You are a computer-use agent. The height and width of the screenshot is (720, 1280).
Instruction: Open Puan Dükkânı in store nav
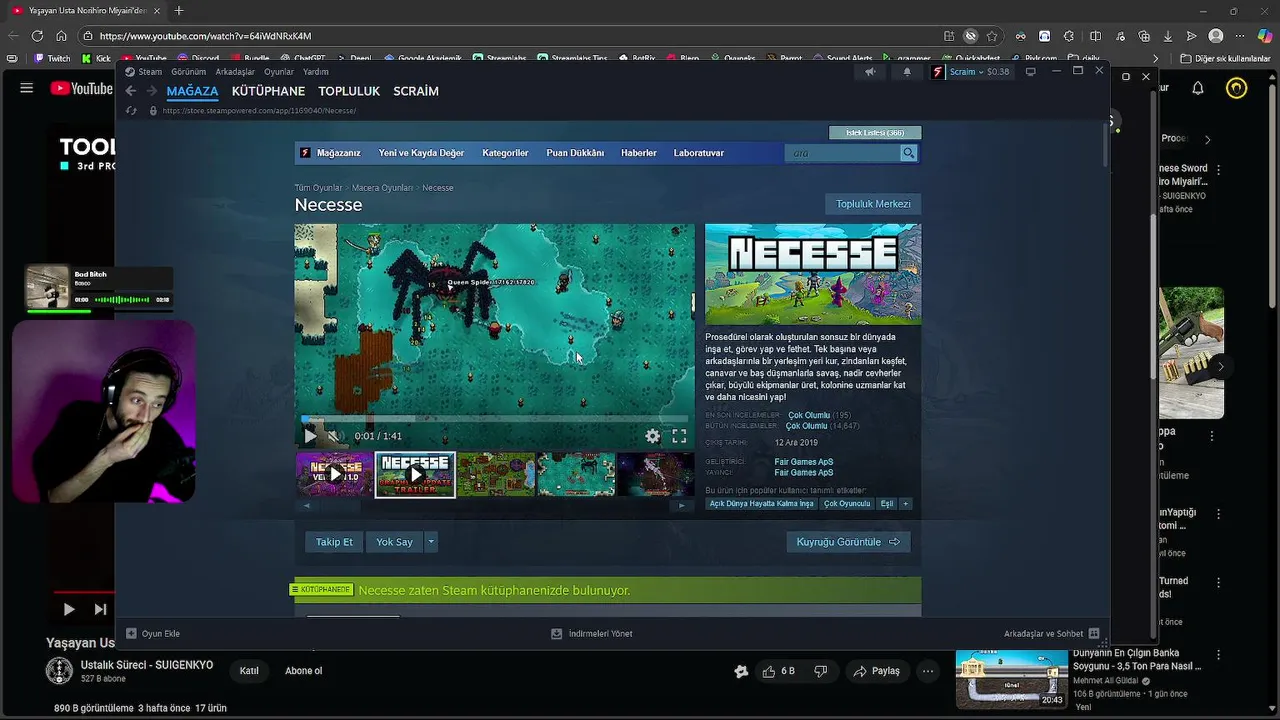click(575, 153)
